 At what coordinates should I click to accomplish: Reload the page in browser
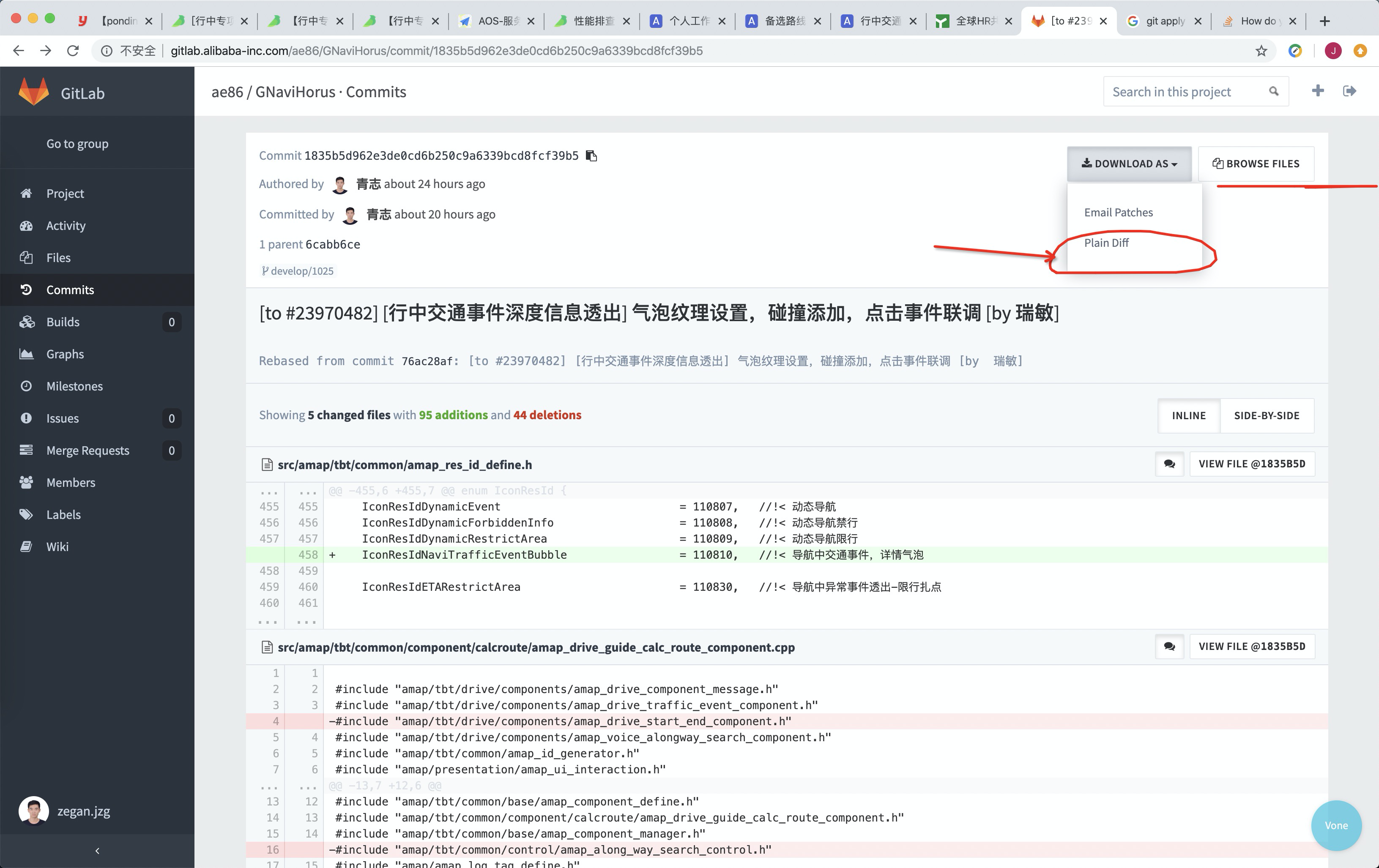click(73, 51)
